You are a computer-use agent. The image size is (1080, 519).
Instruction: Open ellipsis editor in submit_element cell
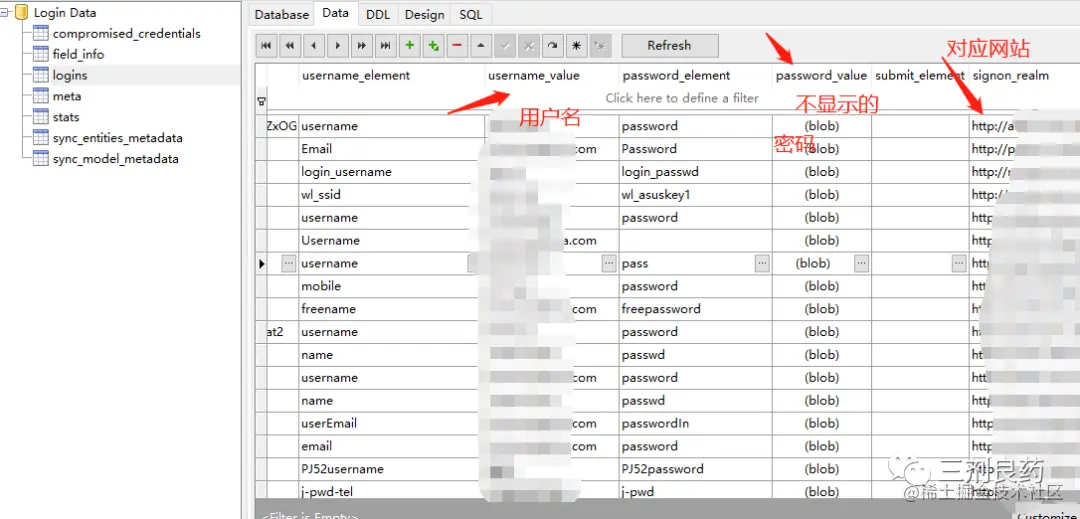(959, 263)
